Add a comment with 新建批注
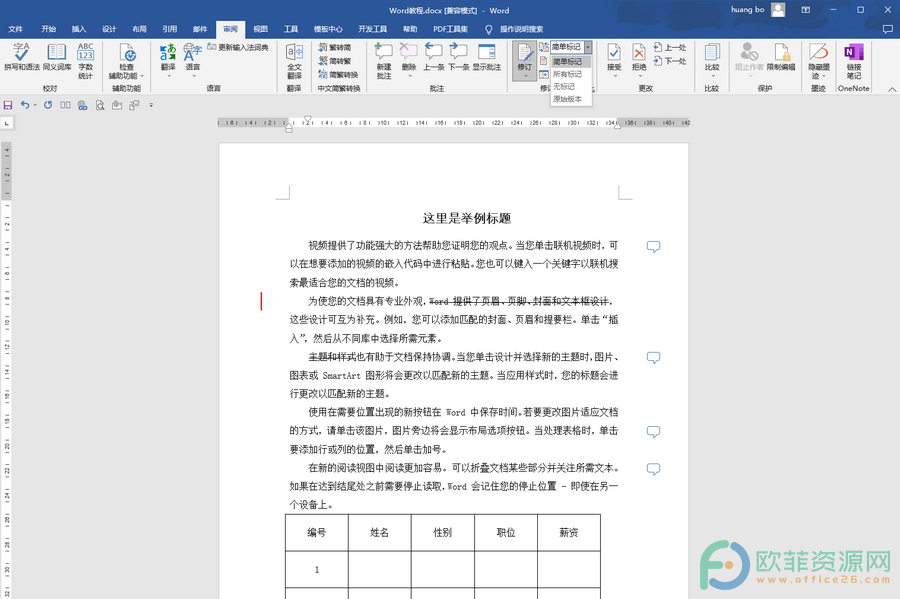The image size is (900, 599). (383, 61)
